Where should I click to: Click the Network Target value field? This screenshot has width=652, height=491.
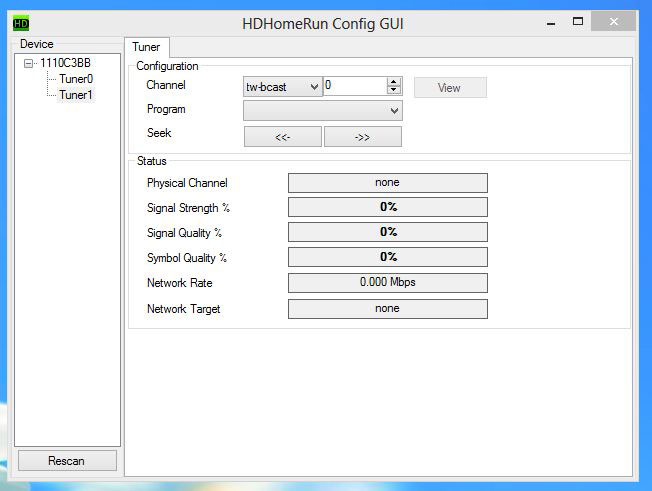pyautogui.click(x=388, y=309)
